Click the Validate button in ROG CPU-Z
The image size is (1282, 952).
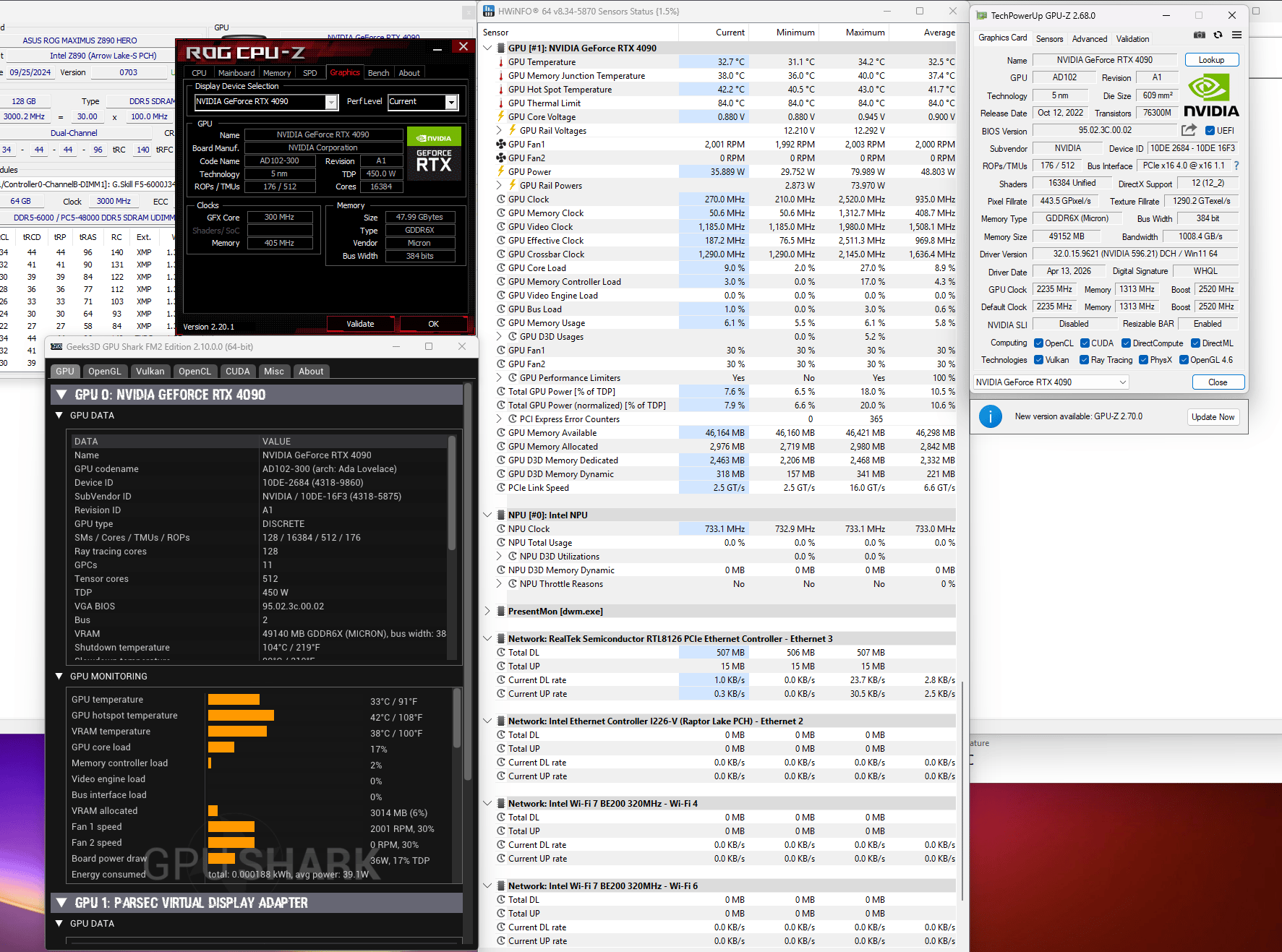[360, 324]
